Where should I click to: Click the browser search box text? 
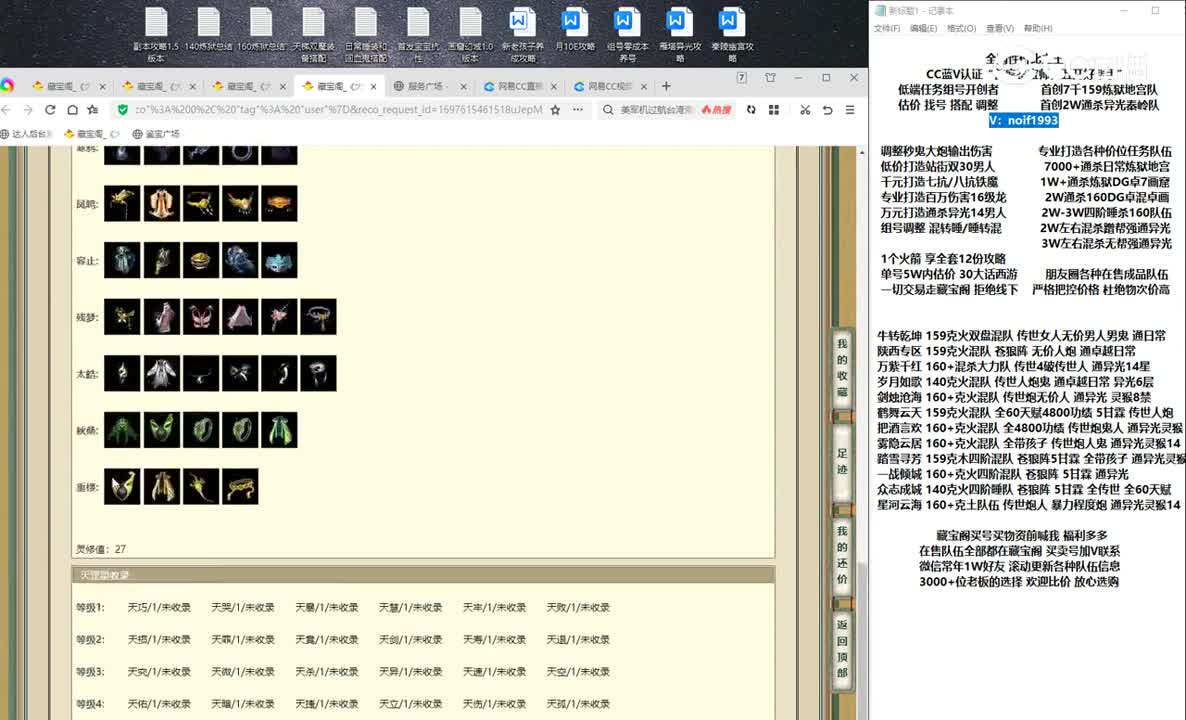[655, 110]
